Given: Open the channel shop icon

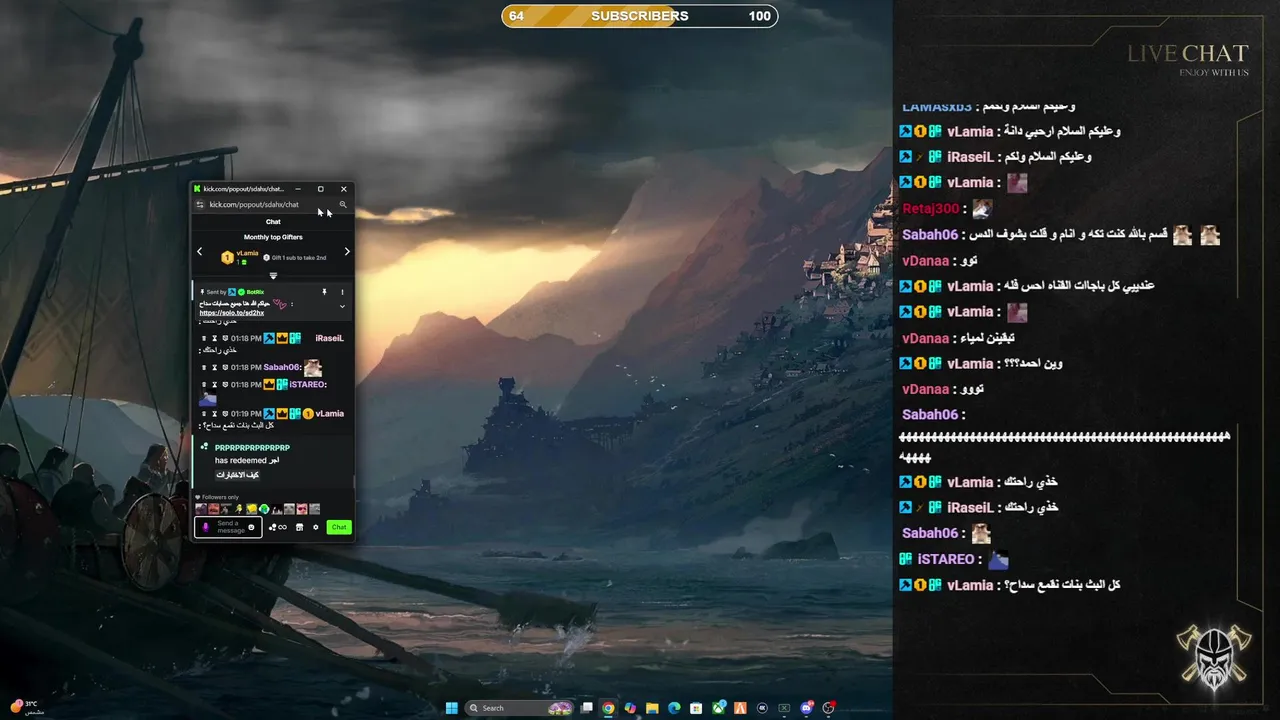Looking at the screenshot, I should (299, 527).
